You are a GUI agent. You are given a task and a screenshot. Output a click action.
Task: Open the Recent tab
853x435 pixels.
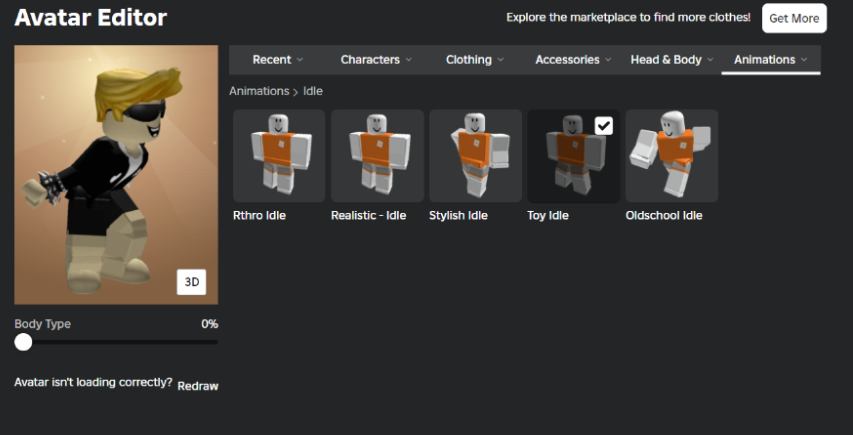point(277,60)
